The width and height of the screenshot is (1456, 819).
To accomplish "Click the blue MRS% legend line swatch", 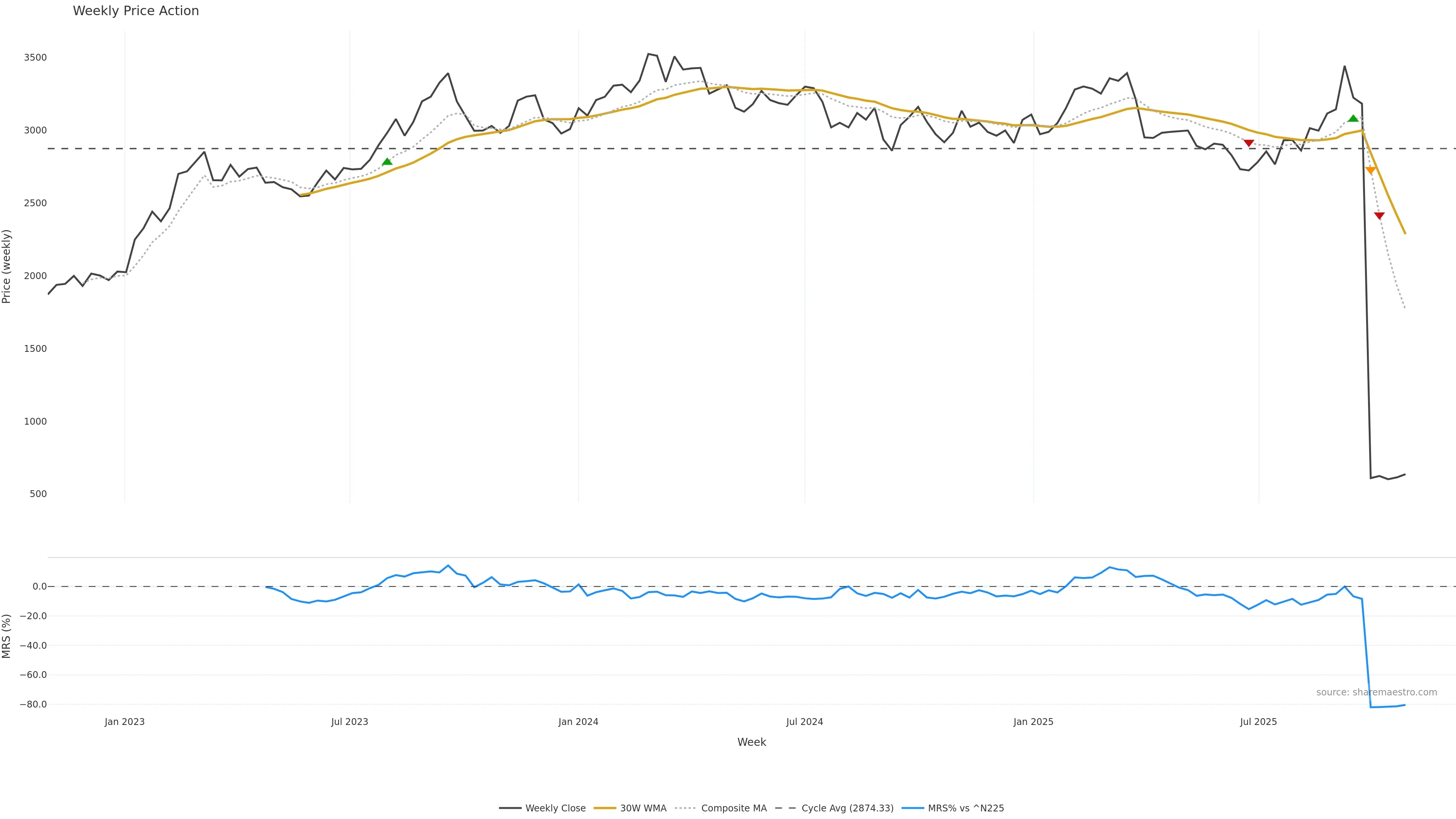I will [x=912, y=808].
